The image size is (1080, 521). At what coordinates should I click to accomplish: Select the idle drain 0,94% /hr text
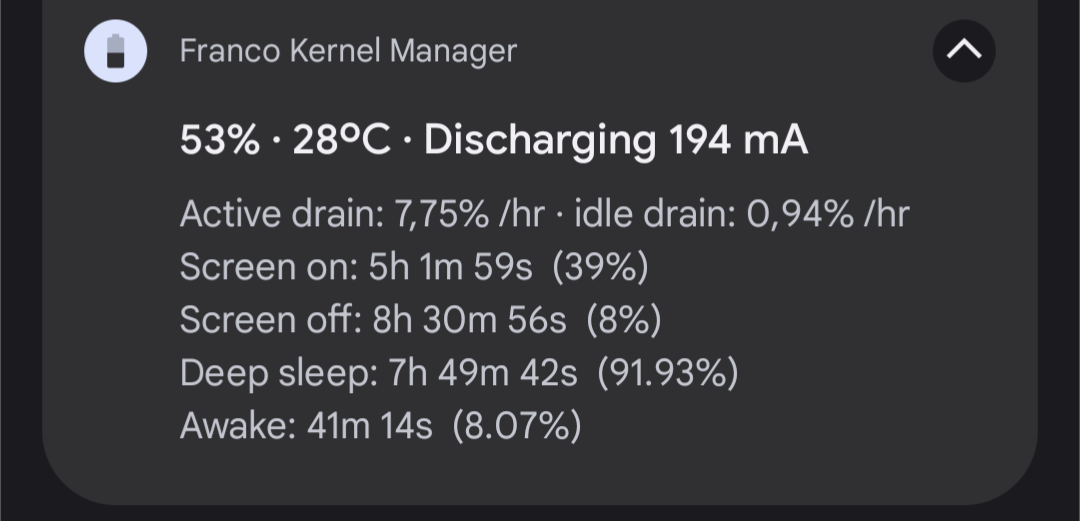click(742, 214)
